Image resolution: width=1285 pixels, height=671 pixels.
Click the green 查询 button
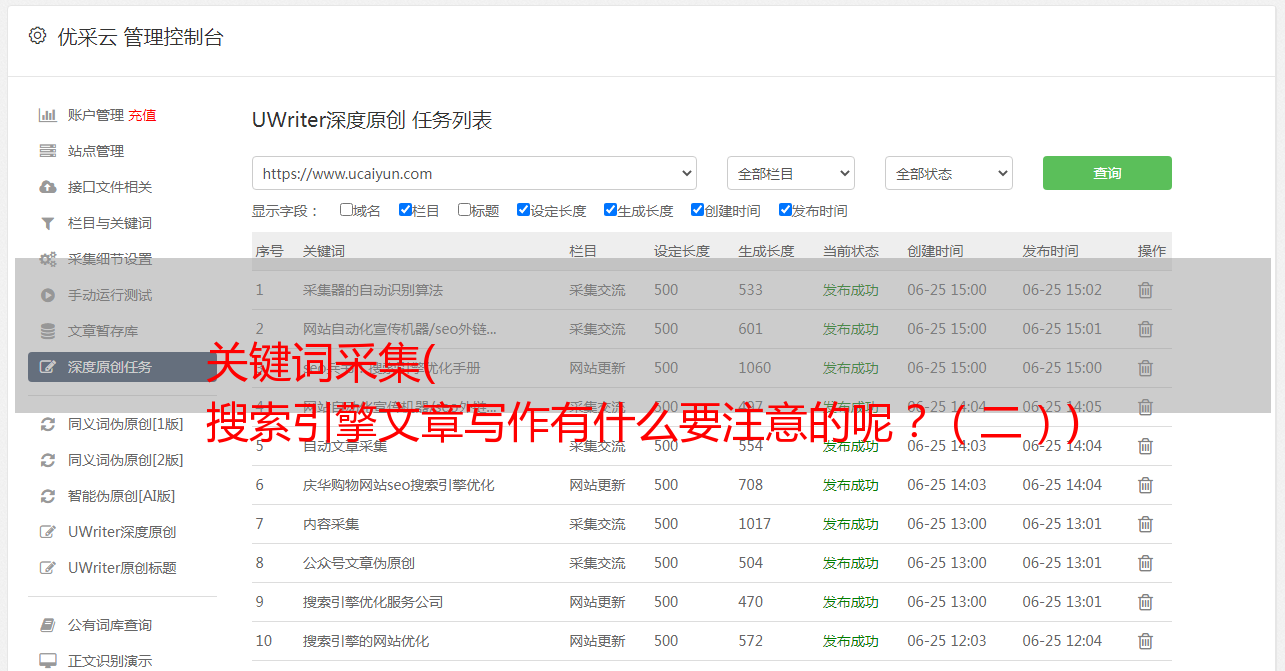coord(1107,173)
